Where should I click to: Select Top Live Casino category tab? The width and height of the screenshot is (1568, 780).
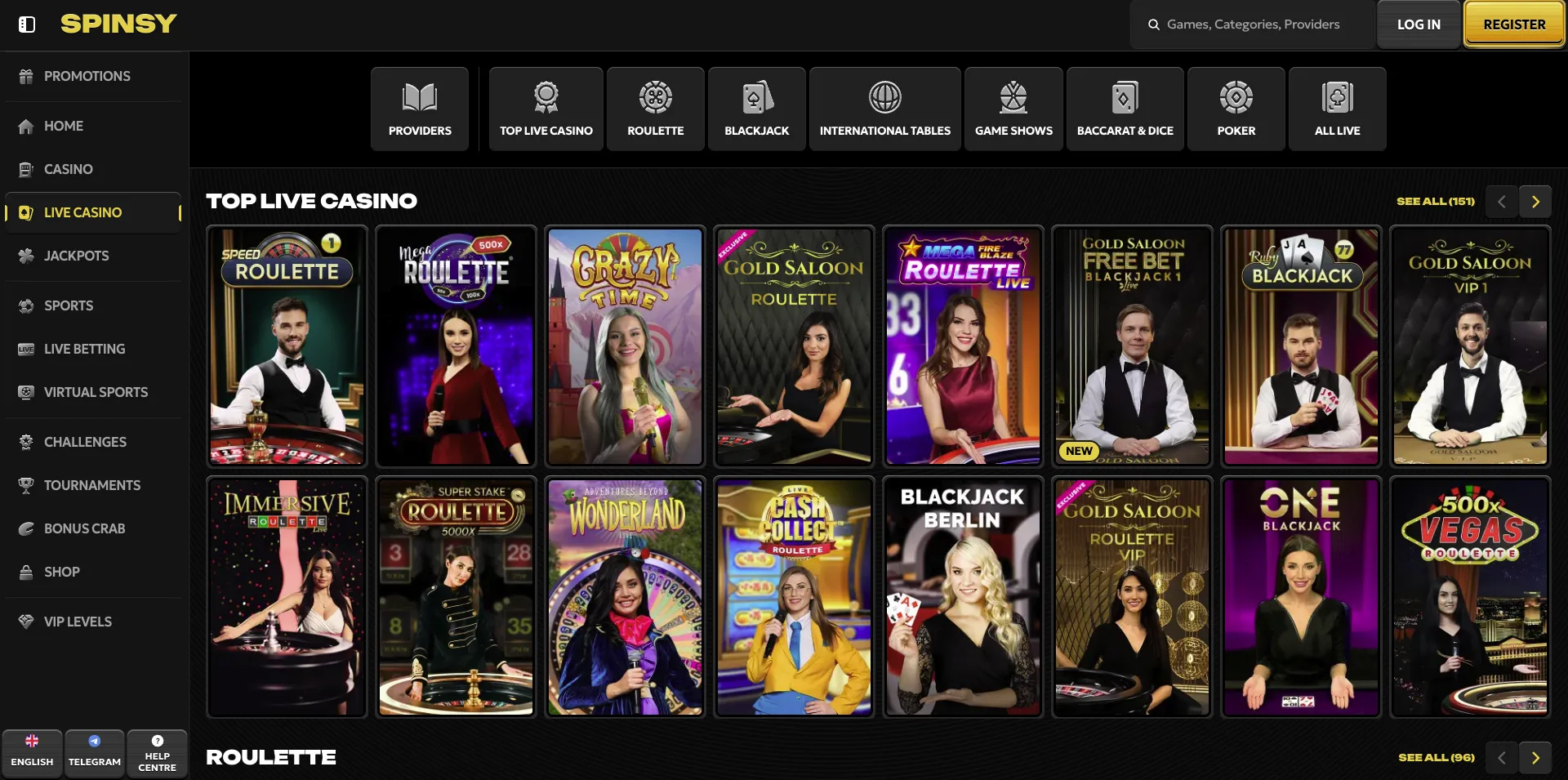[546, 109]
